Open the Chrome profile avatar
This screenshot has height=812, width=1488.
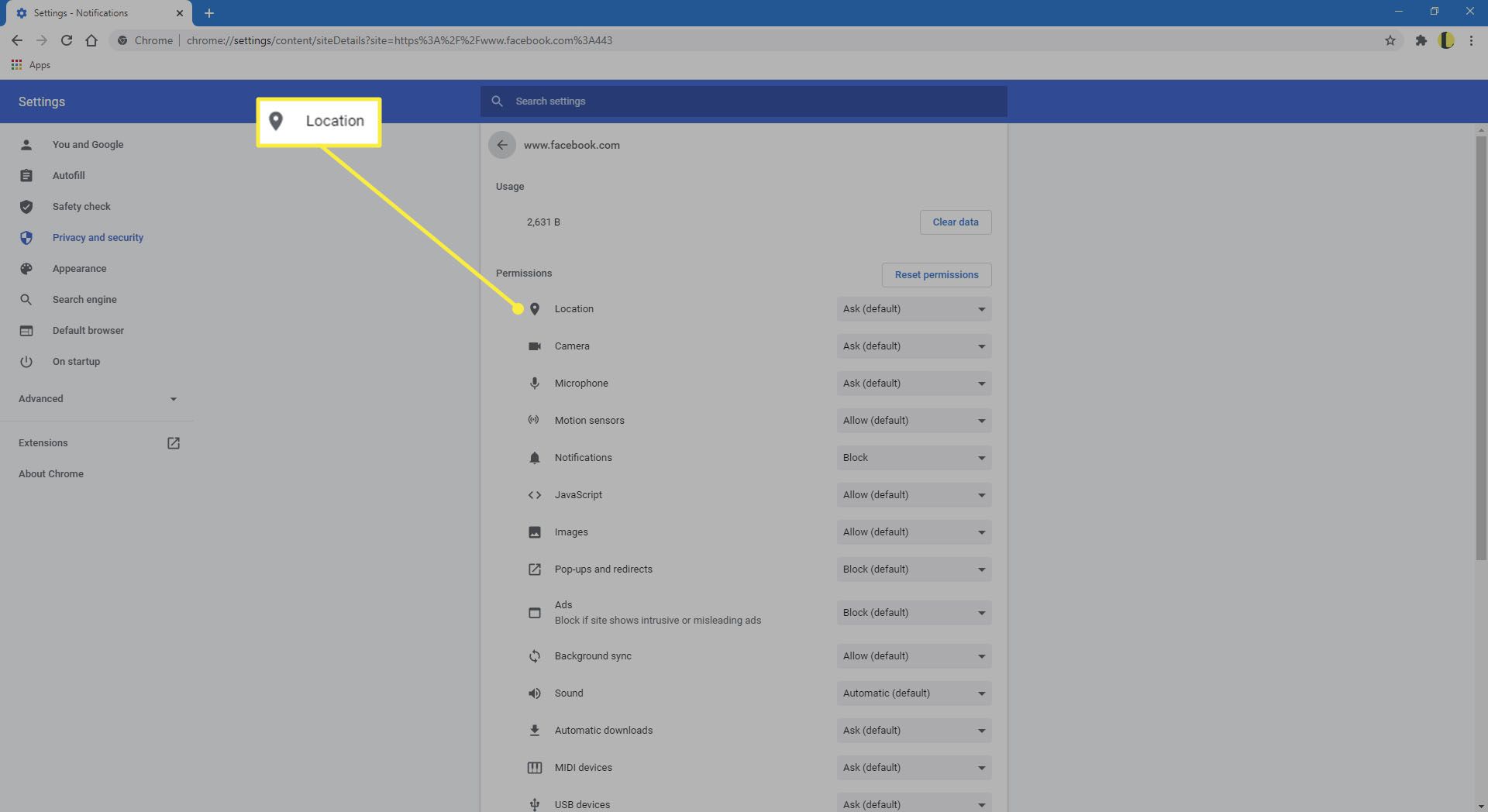pyautogui.click(x=1446, y=40)
